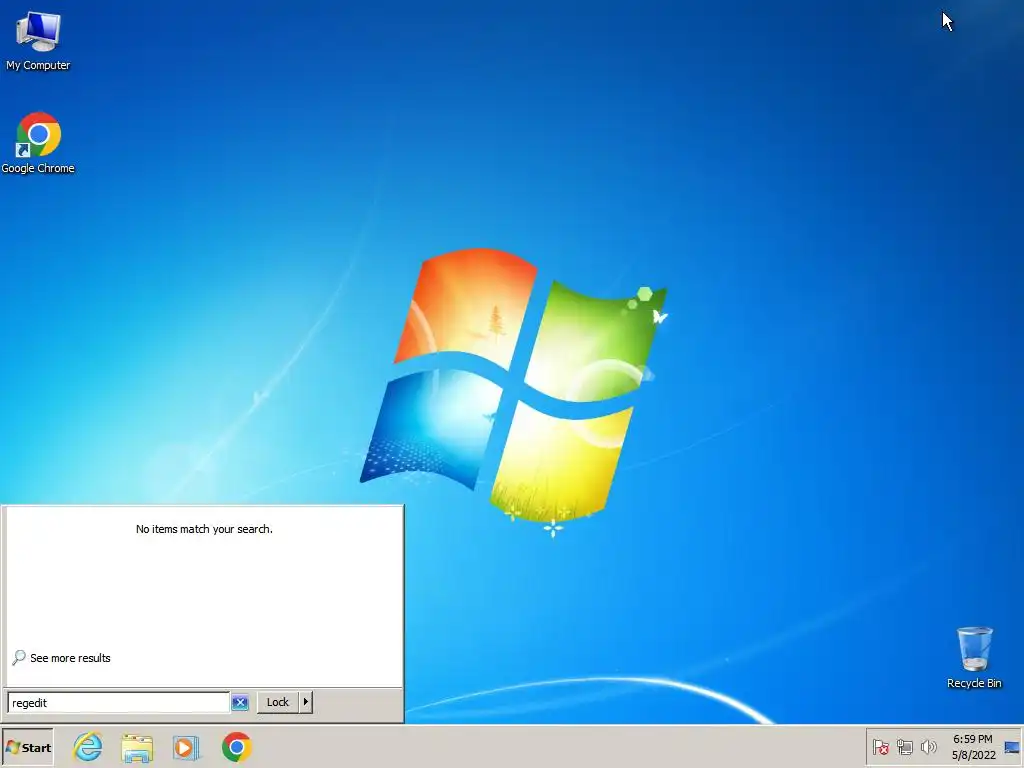Screen dimensions: 1024x768
Task: Open Windows Explorer folder in taskbar
Action: click(x=137, y=747)
